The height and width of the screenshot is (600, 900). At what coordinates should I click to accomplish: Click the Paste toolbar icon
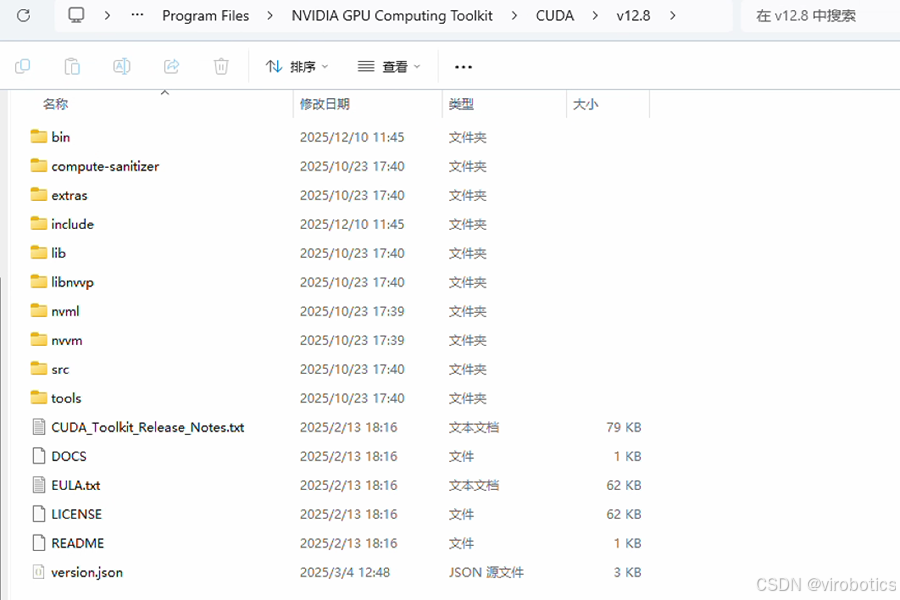72,67
